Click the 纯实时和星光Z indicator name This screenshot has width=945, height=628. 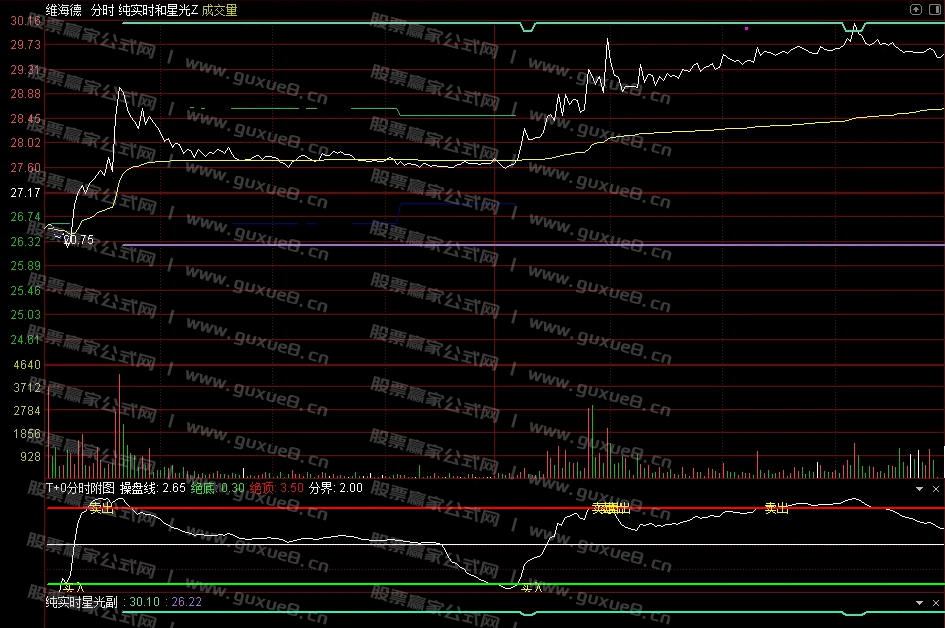[157, 9]
